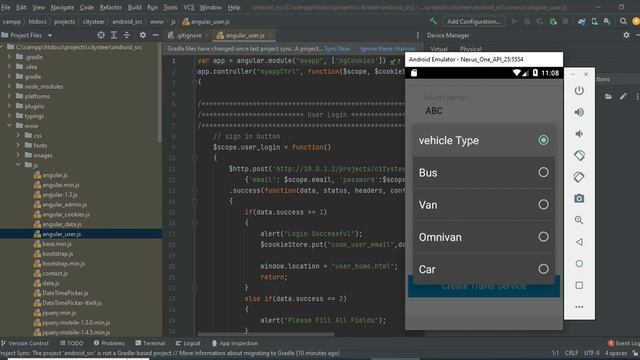
Task: Open the Refactor menu
Action: point(111,7)
